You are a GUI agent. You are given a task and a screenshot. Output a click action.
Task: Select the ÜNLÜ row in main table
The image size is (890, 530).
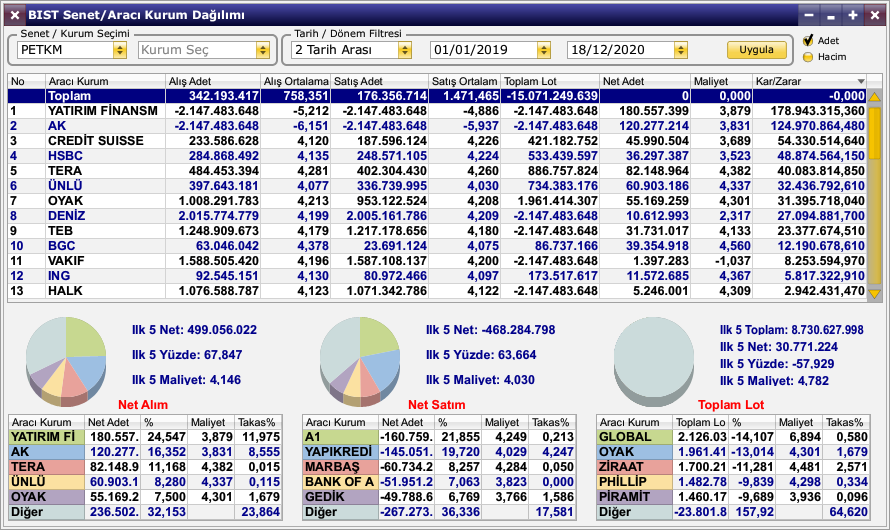(x=437, y=186)
